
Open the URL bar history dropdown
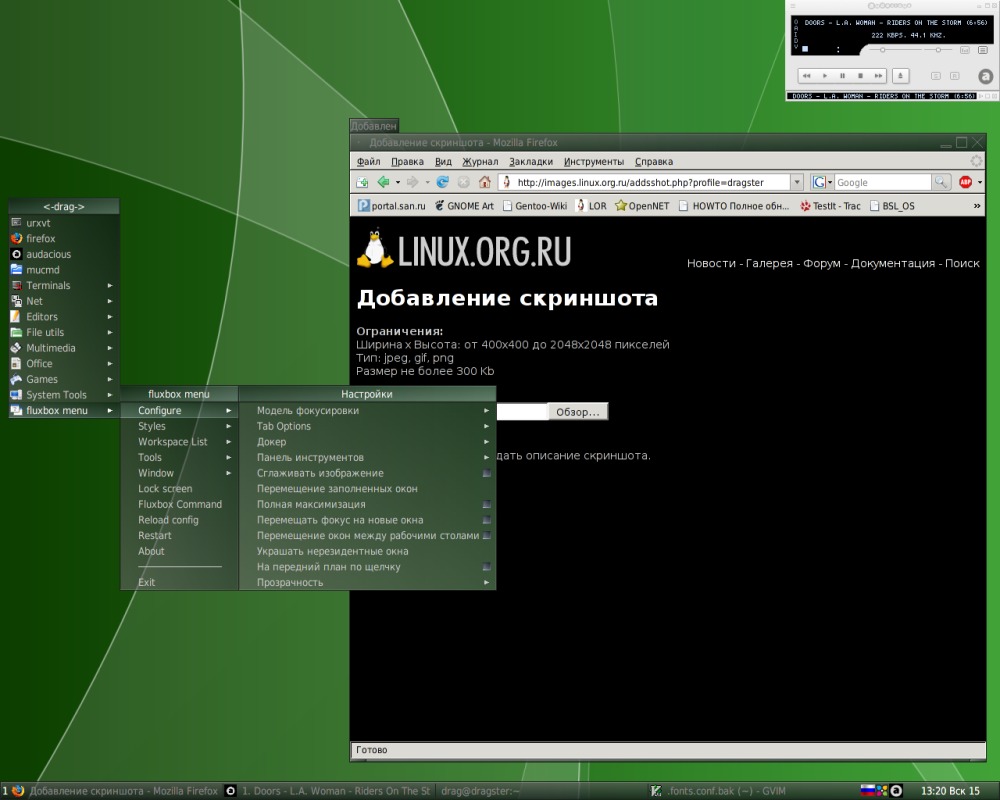[797, 182]
